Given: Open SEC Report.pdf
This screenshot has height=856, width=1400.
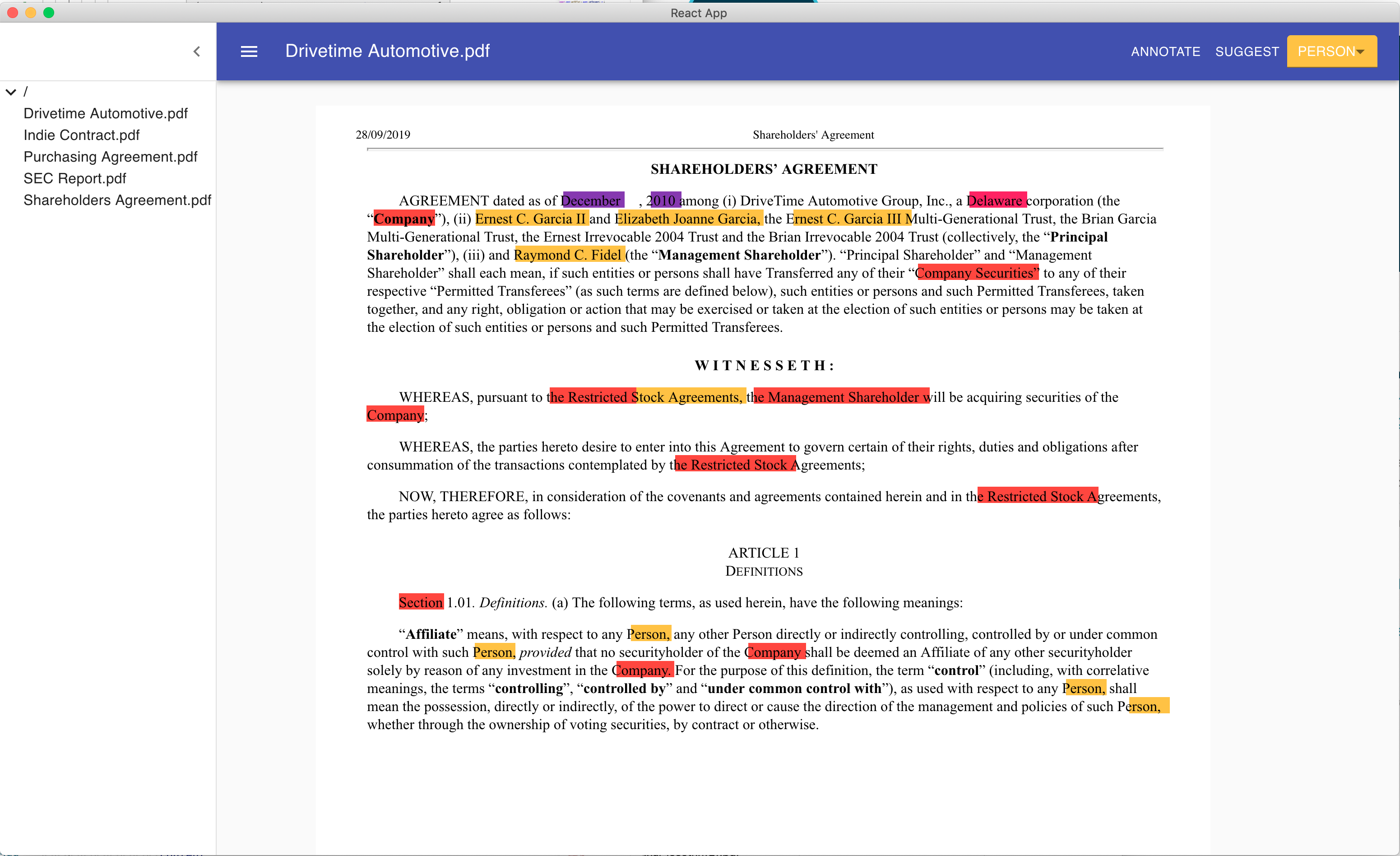Looking at the screenshot, I should 74,178.
